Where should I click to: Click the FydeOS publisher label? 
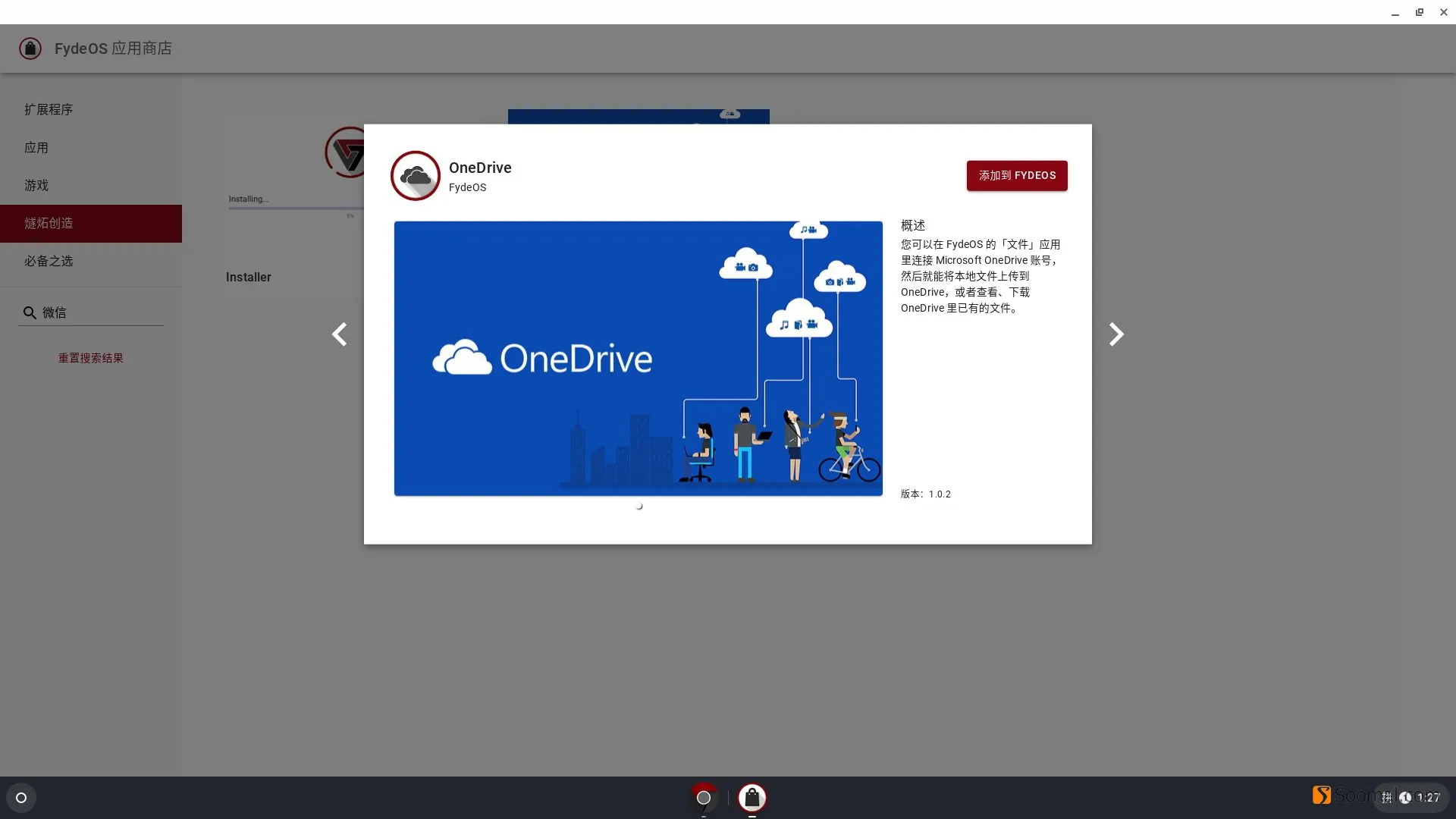pyautogui.click(x=468, y=187)
